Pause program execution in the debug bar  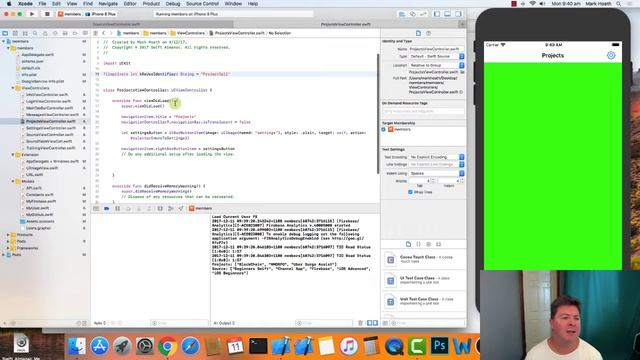118,209
